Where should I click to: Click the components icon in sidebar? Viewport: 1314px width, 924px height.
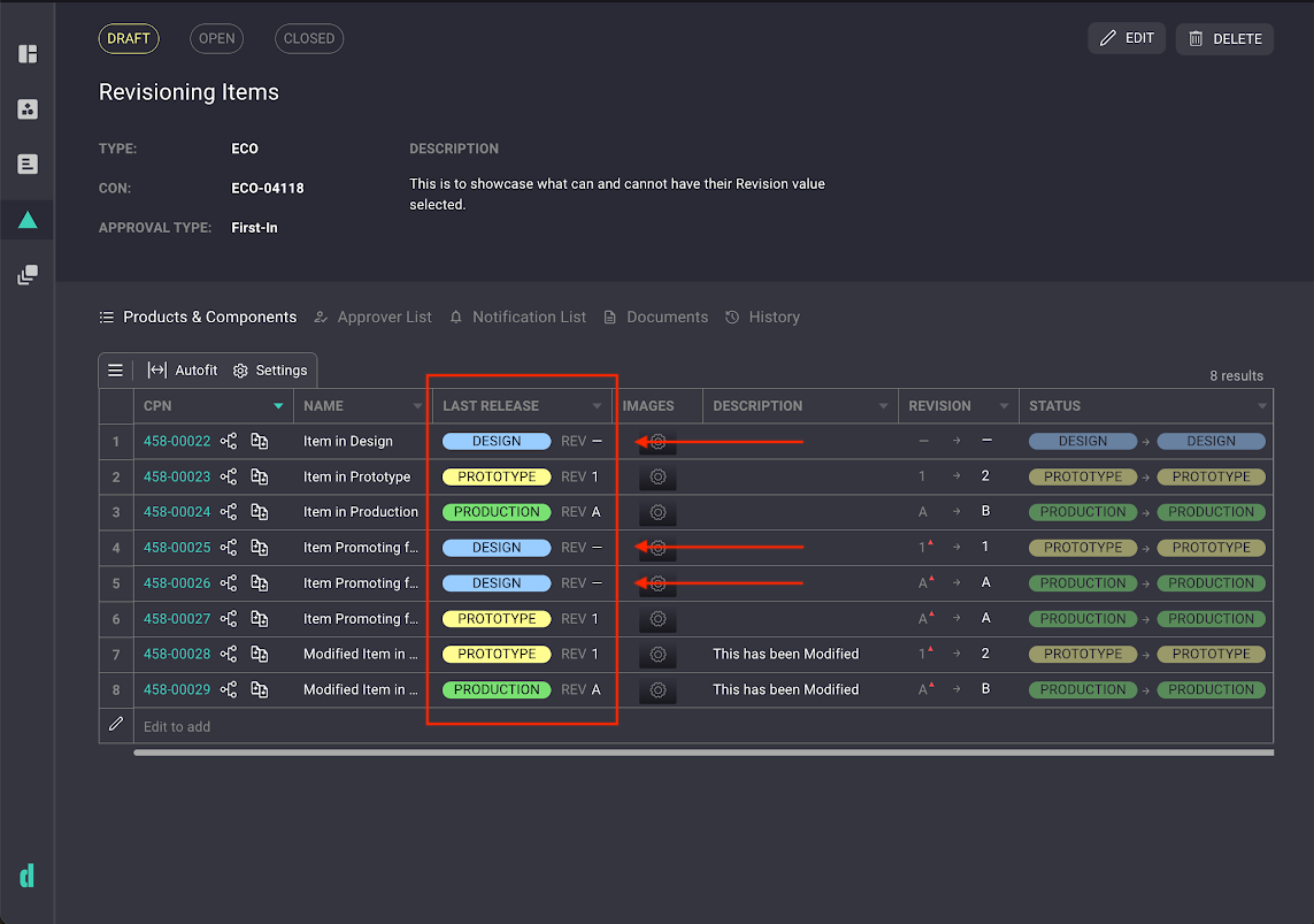pyautogui.click(x=28, y=109)
